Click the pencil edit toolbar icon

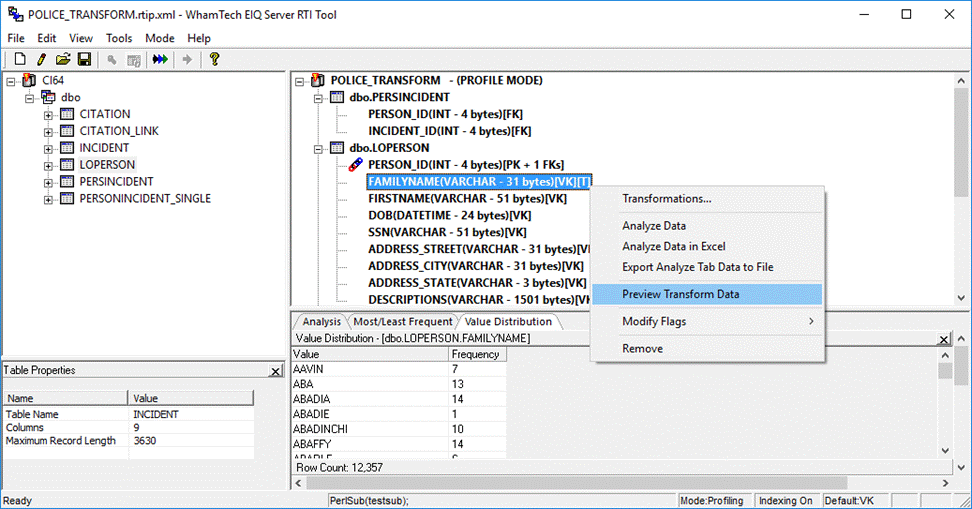42,60
